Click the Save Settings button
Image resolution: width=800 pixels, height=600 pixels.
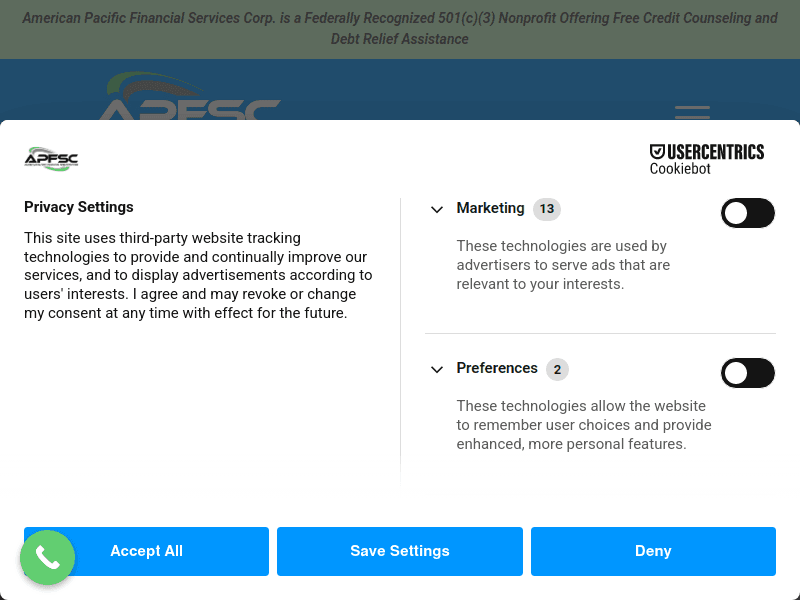400,551
